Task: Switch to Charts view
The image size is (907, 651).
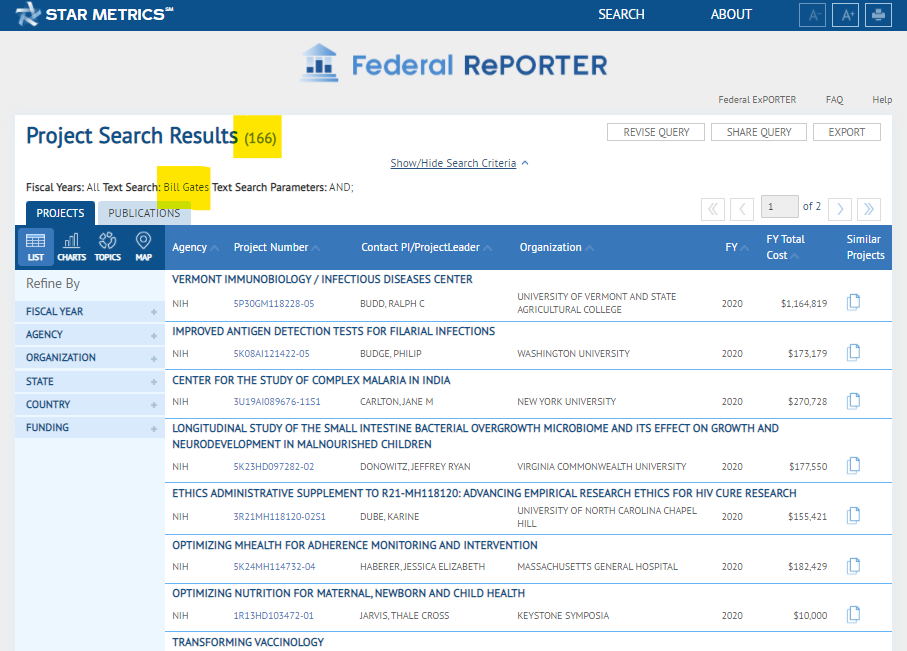Action: (x=71, y=247)
